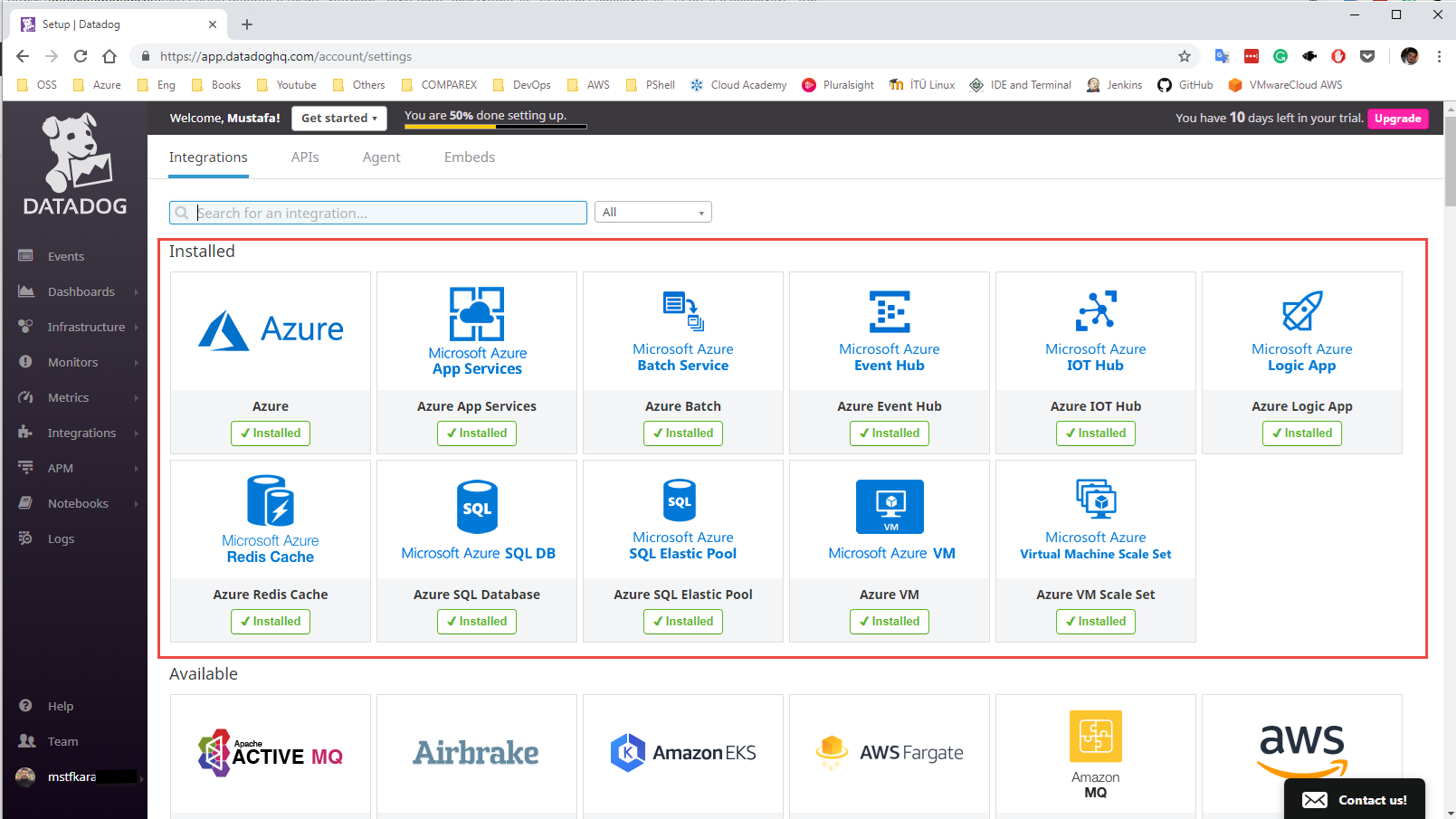The height and width of the screenshot is (819, 1456).
Task: Open a new Chrome tab
Action: point(247,24)
